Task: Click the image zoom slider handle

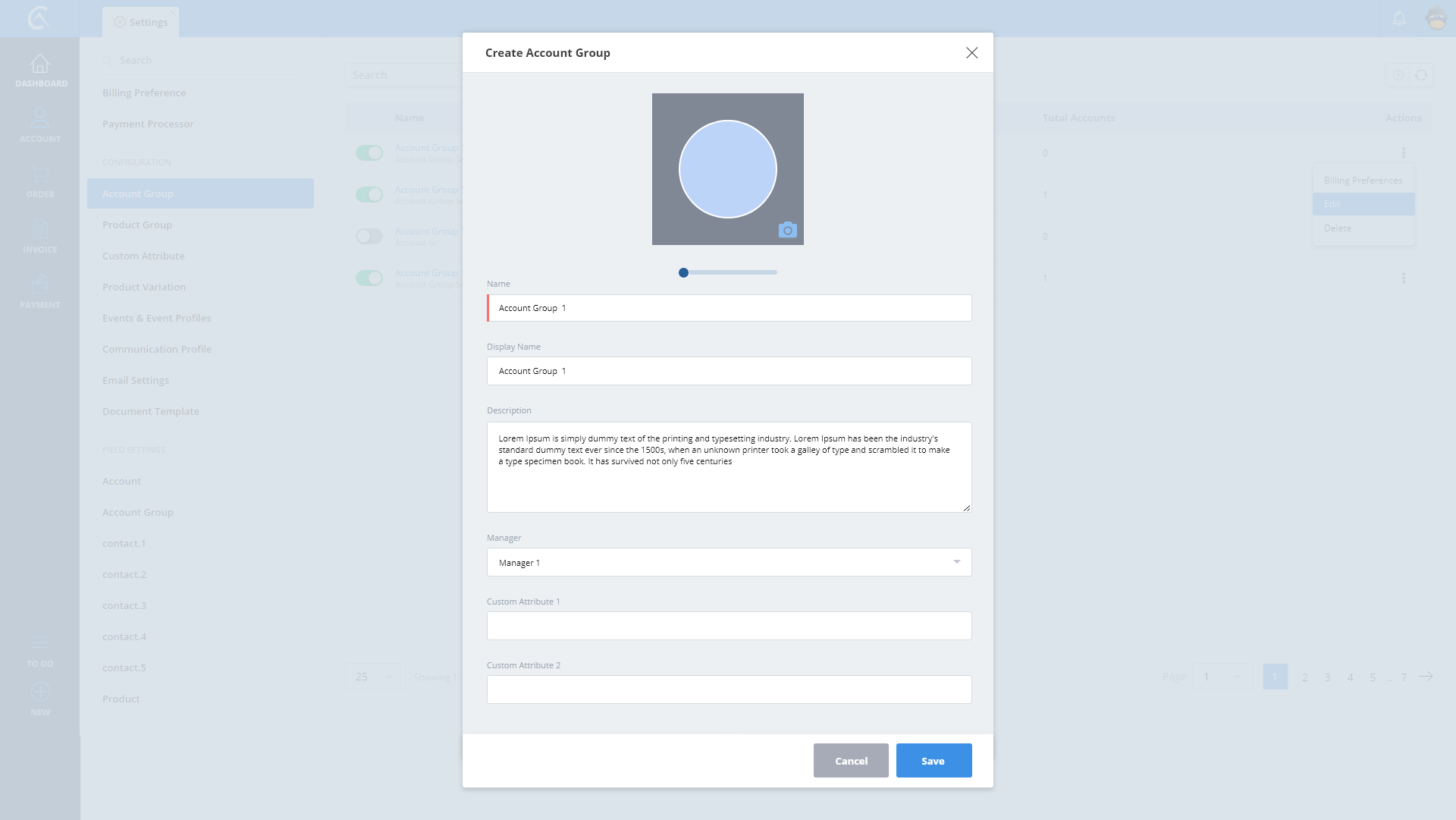Action: coord(683,272)
